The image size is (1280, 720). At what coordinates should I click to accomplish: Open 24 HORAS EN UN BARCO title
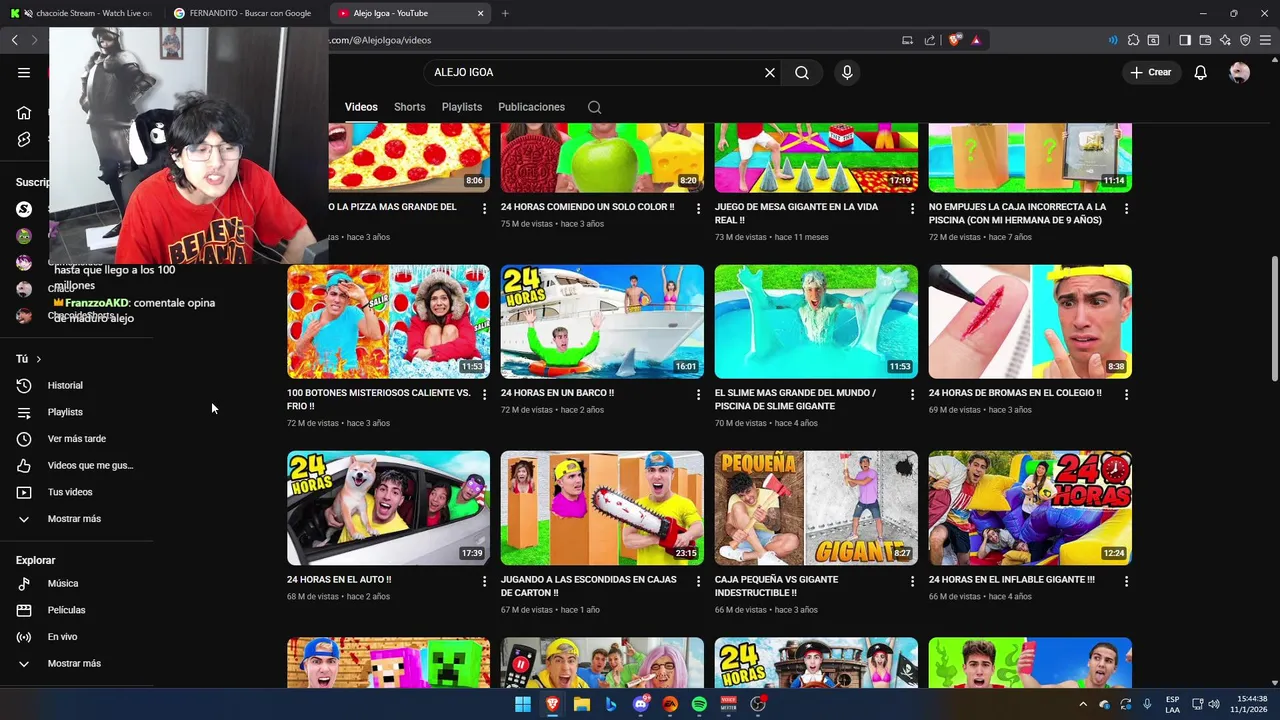click(x=557, y=393)
